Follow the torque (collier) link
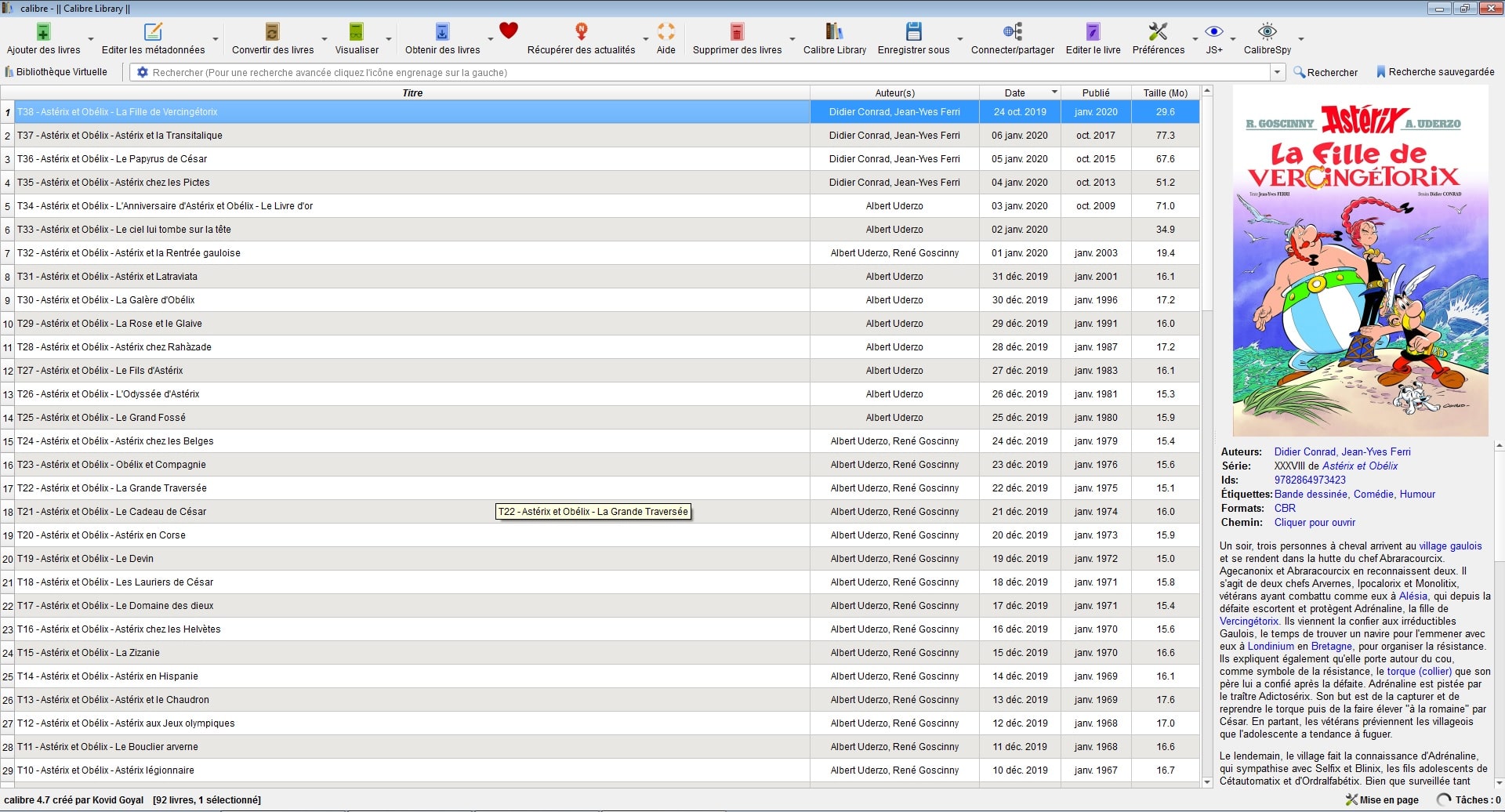Image resolution: width=1505 pixels, height=812 pixels. 1420,671
